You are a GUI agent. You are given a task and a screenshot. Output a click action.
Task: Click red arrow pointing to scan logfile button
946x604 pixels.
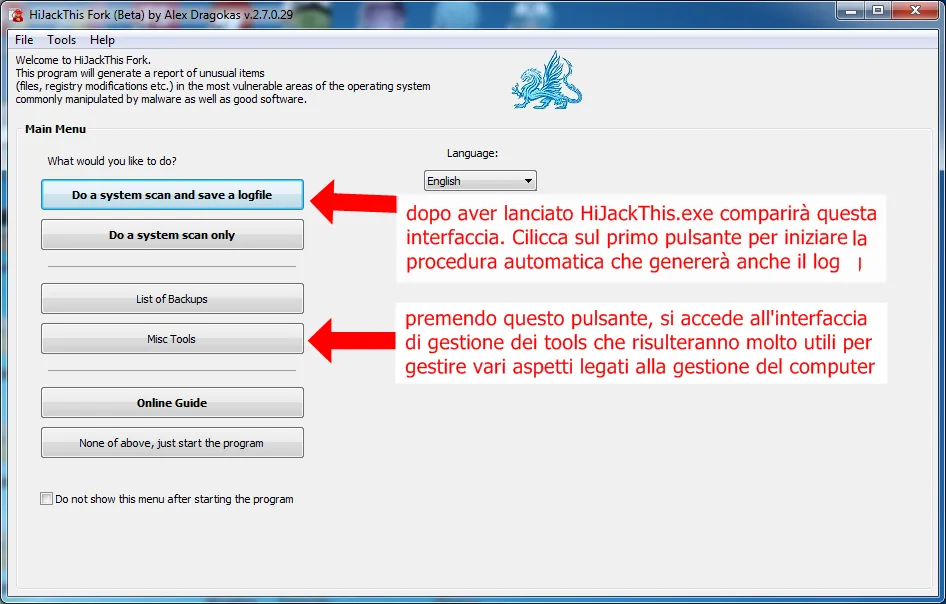(x=353, y=202)
